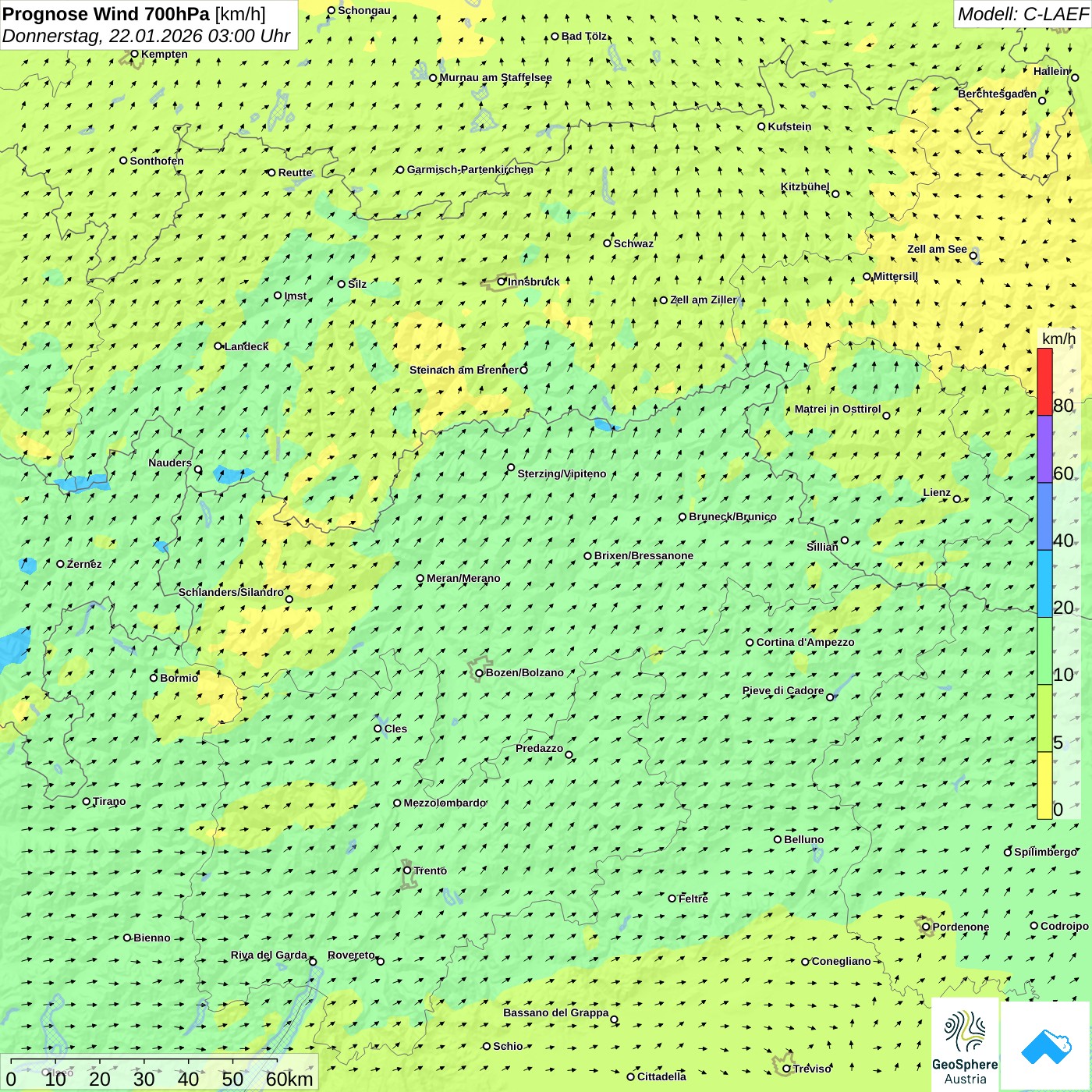This screenshot has height=1092, width=1092.
Task: Click the 'Predazzo' label
Action: (539, 748)
